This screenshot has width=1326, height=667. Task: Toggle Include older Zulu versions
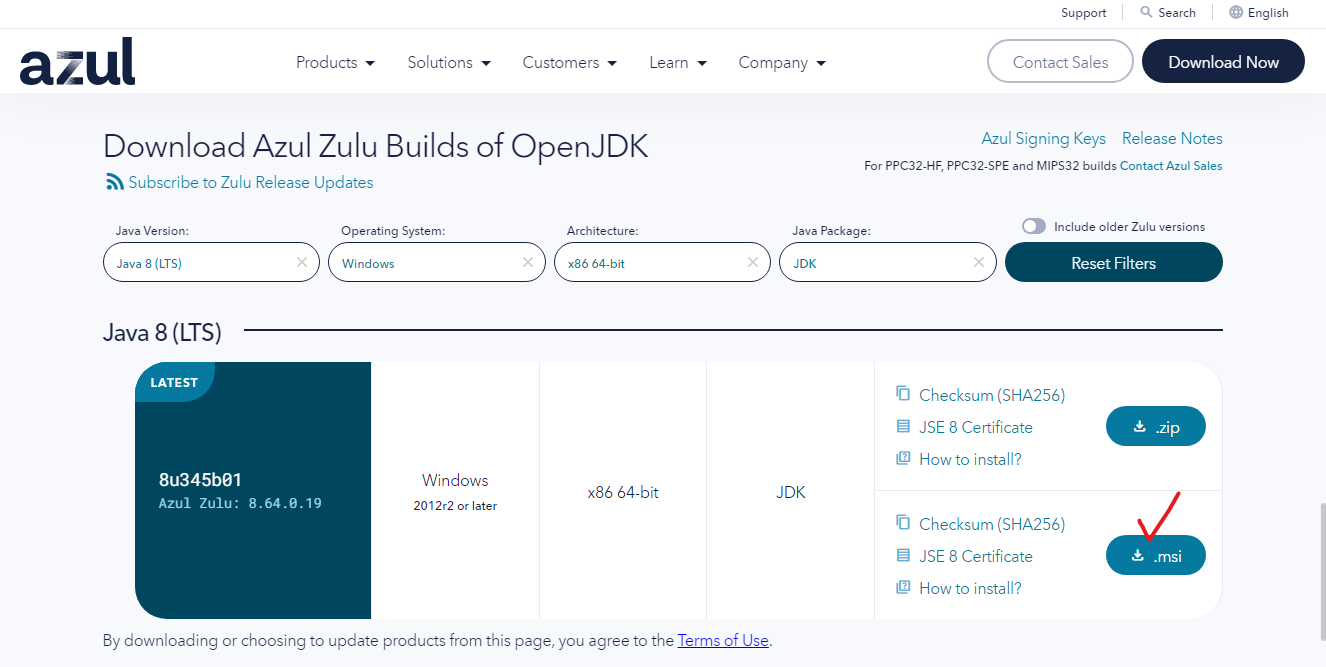point(1034,226)
